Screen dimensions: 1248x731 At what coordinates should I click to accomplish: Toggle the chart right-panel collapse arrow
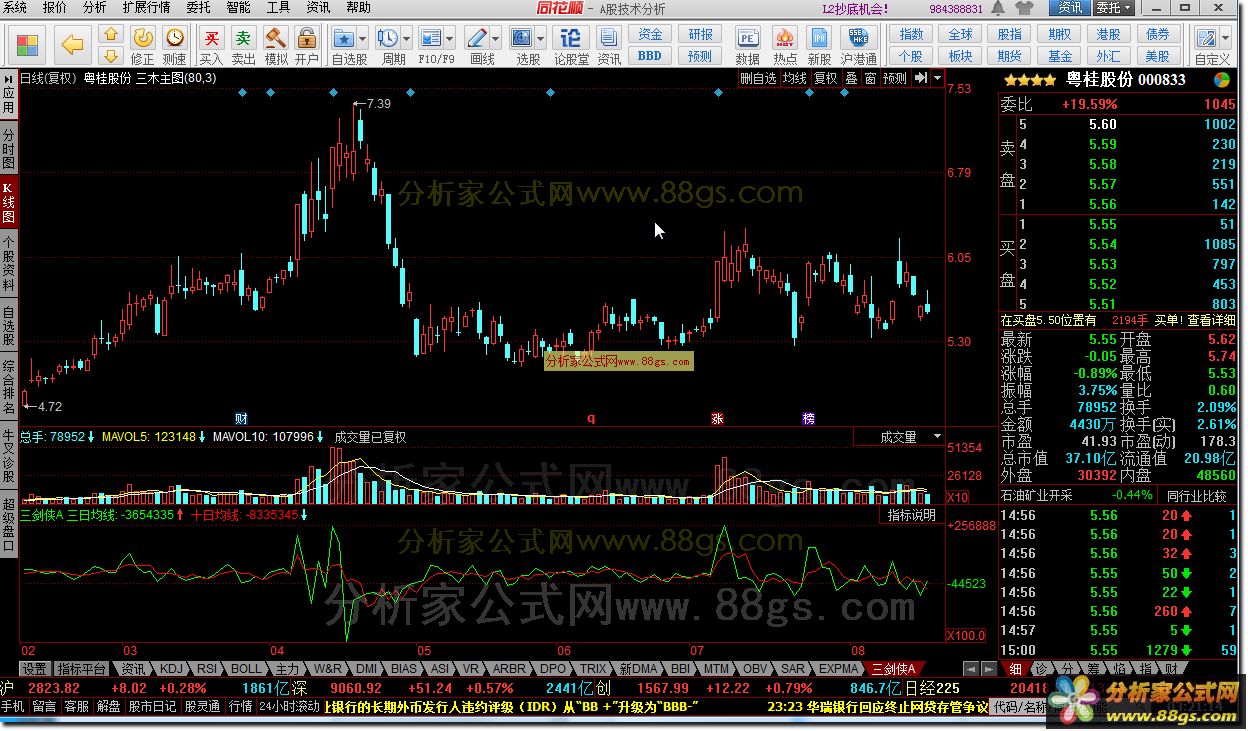pos(920,78)
